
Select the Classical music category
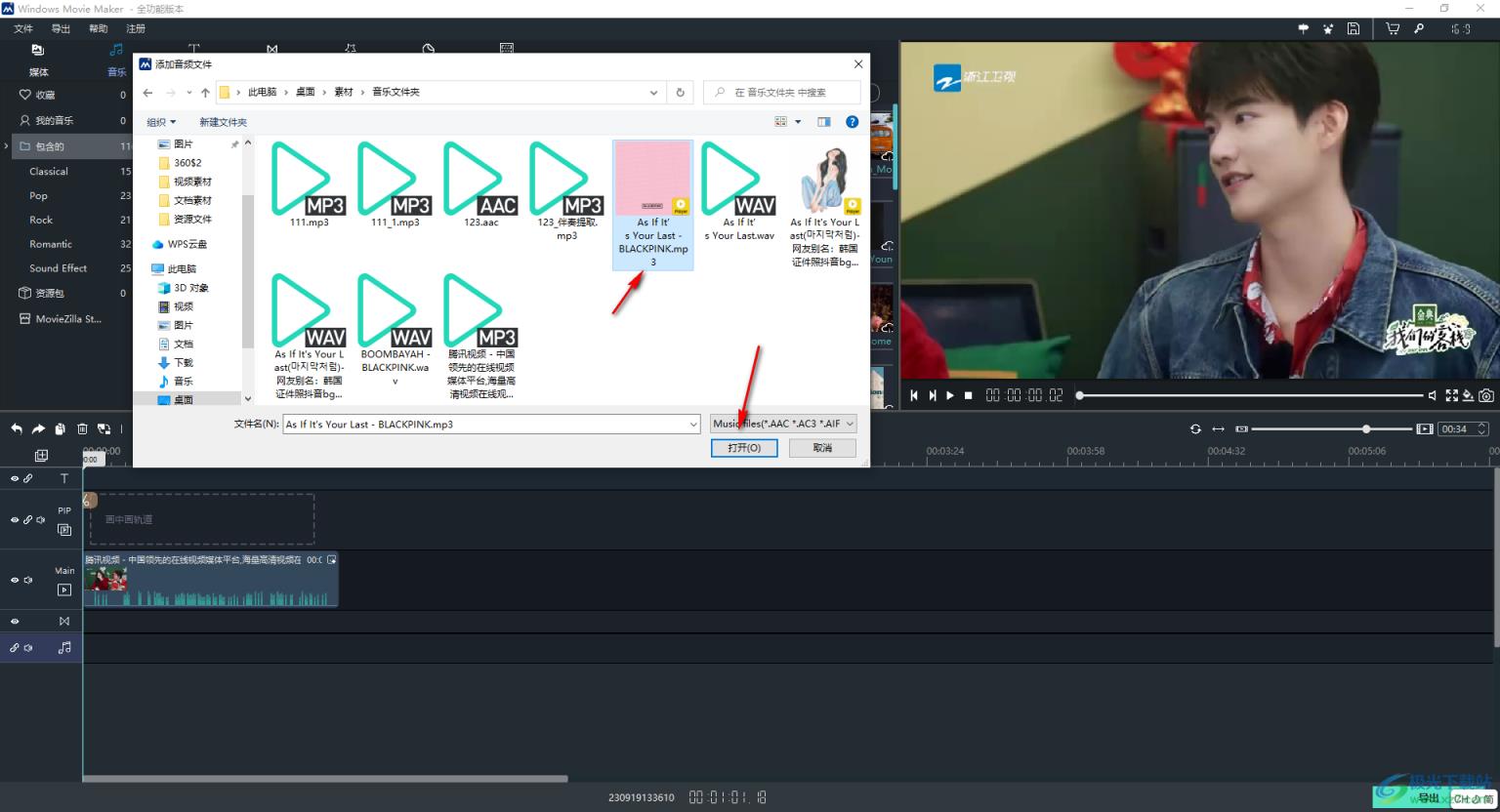tap(49, 171)
